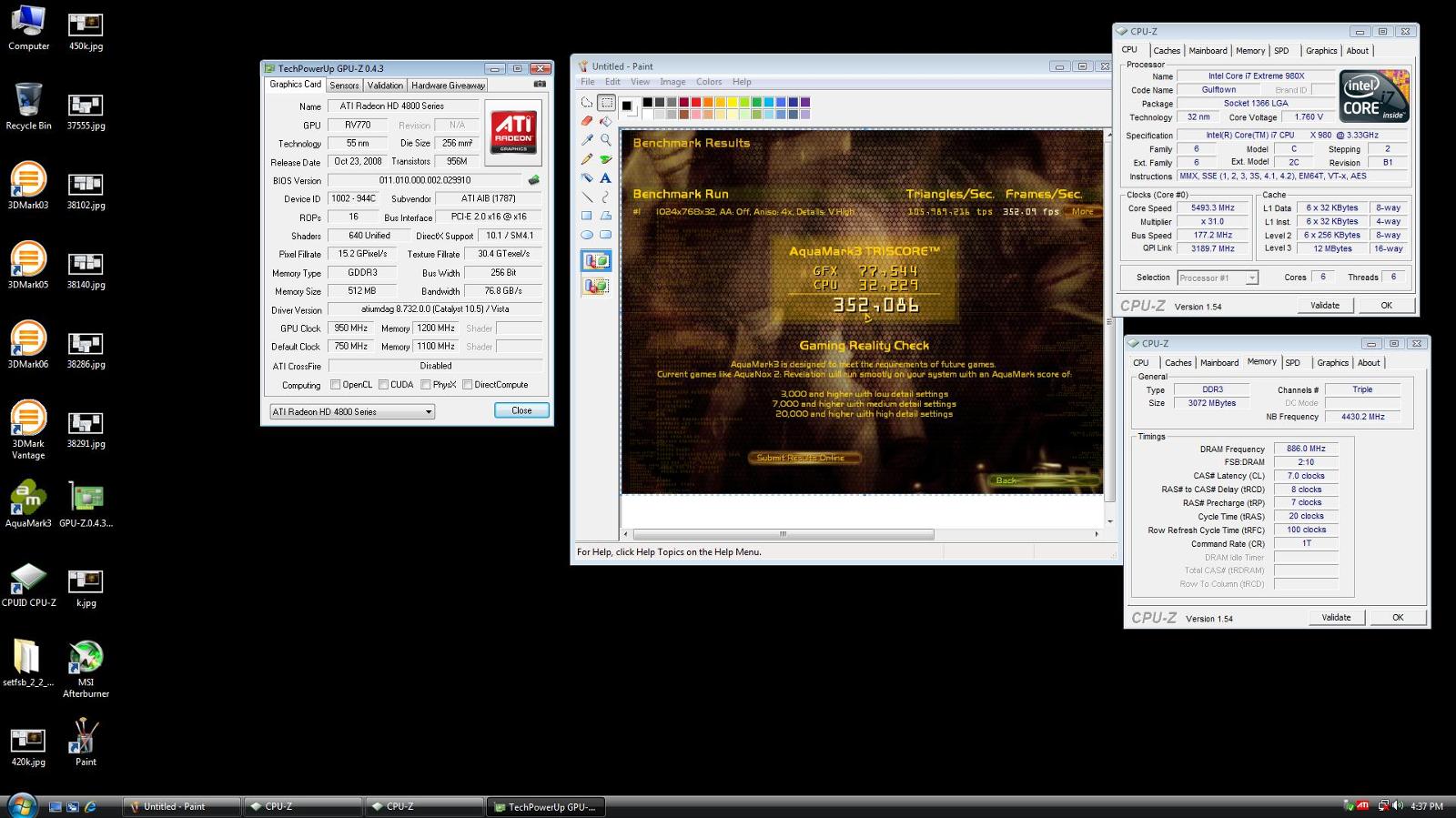This screenshot has height=818, width=1456.
Task: Pick the Rounded Rectangle tool in Paint
Action: 606,235
